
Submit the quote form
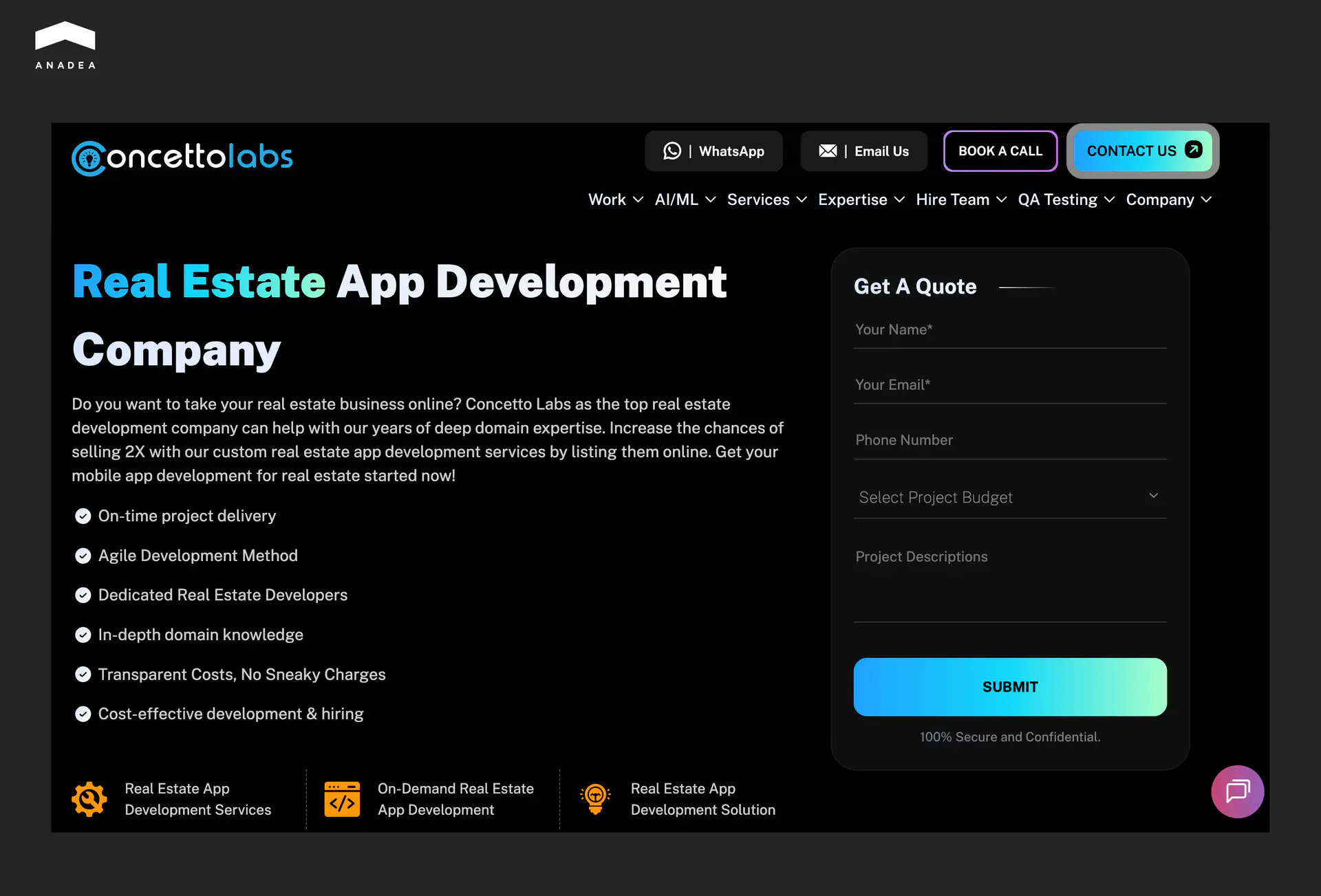pyautogui.click(x=1009, y=687)
